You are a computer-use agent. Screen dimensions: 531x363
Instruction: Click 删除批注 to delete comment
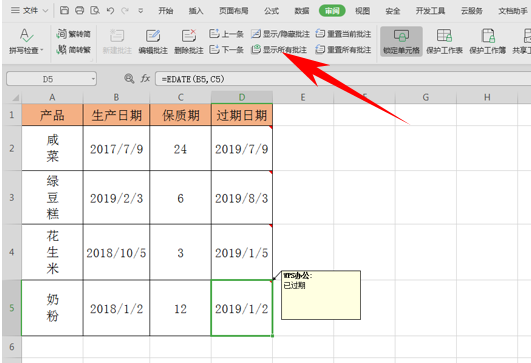point(189,41)
